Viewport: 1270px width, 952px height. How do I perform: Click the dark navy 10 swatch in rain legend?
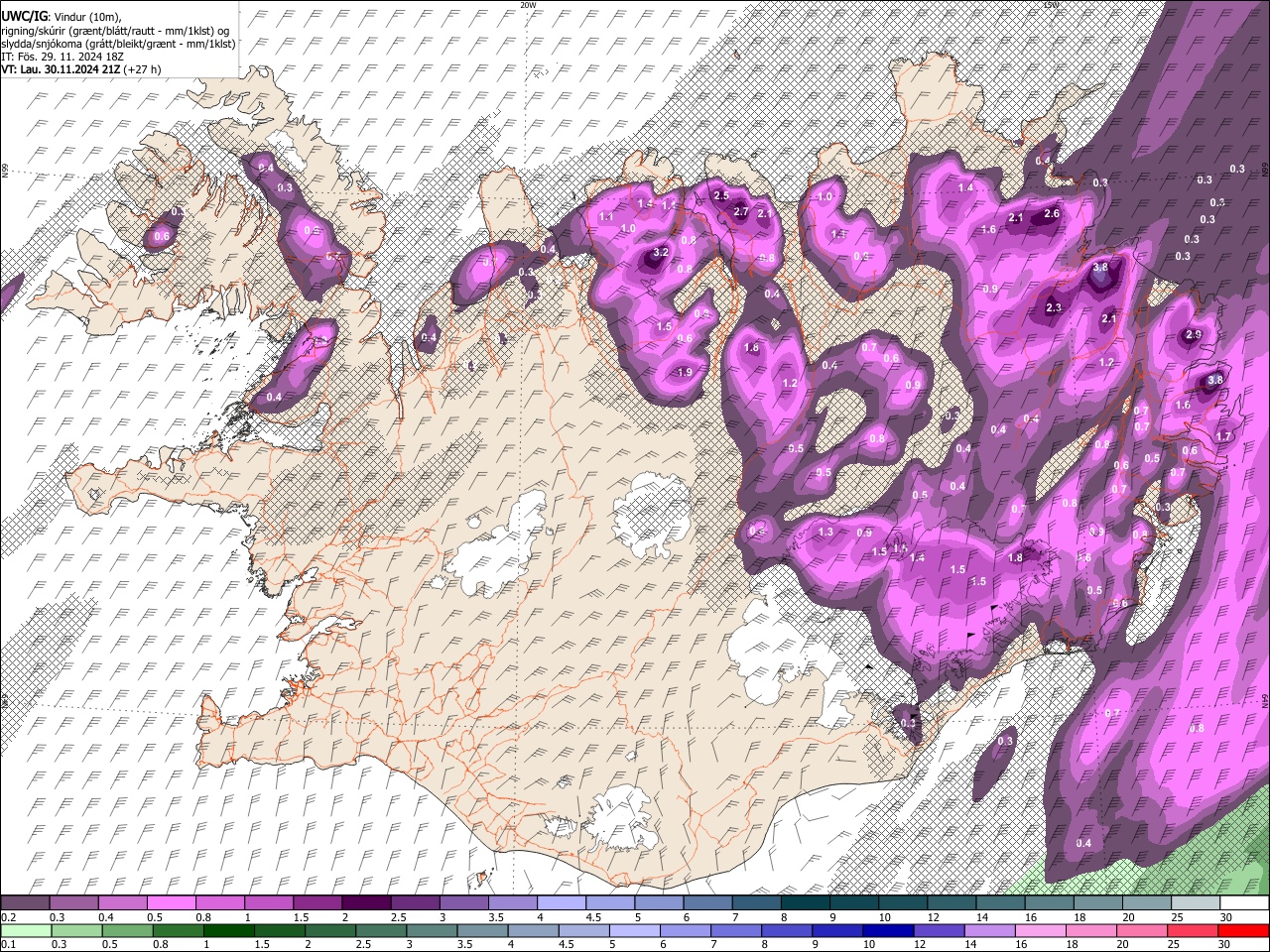[x=887, y=931]
